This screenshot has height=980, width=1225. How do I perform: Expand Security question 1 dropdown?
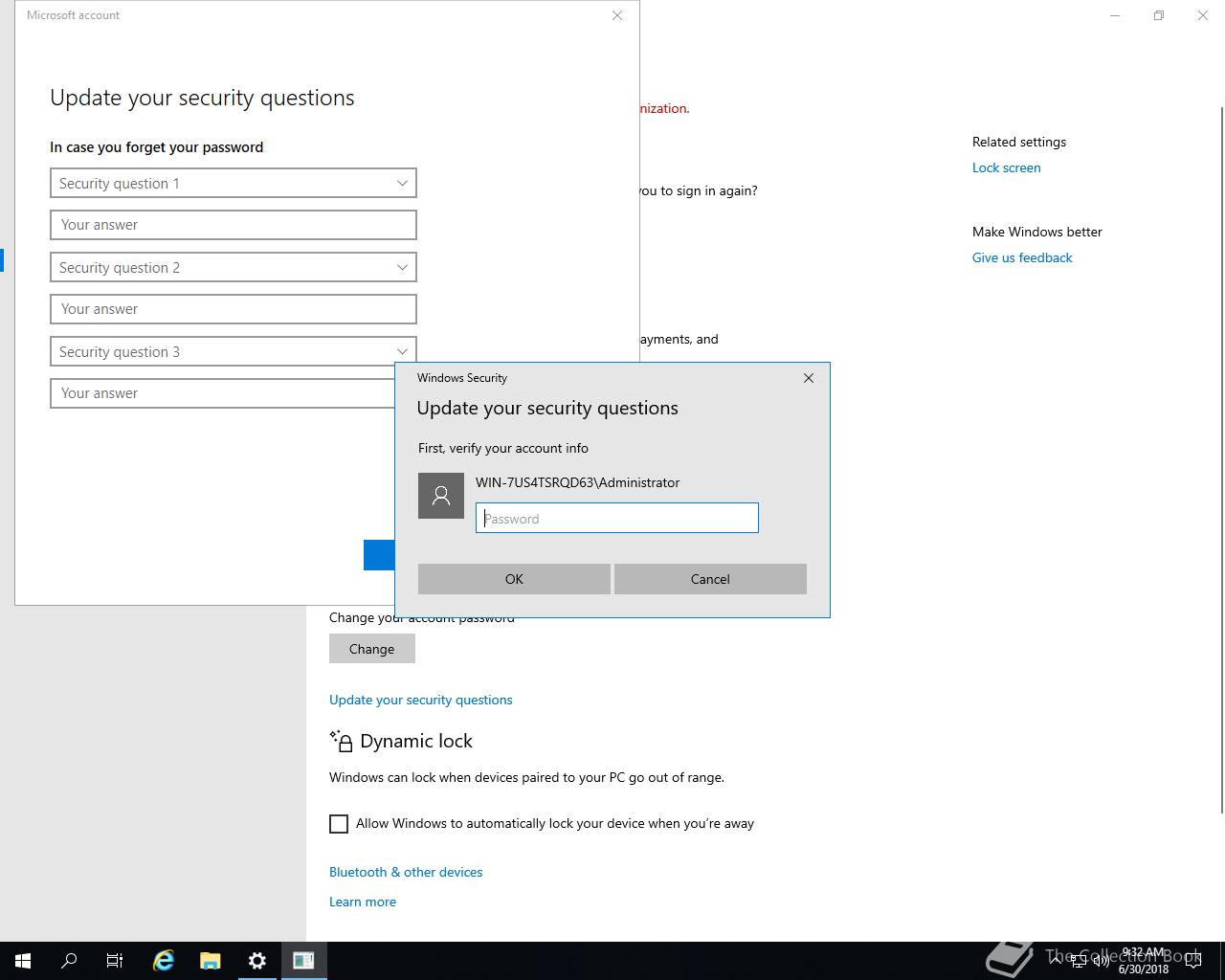pos(234,183)
